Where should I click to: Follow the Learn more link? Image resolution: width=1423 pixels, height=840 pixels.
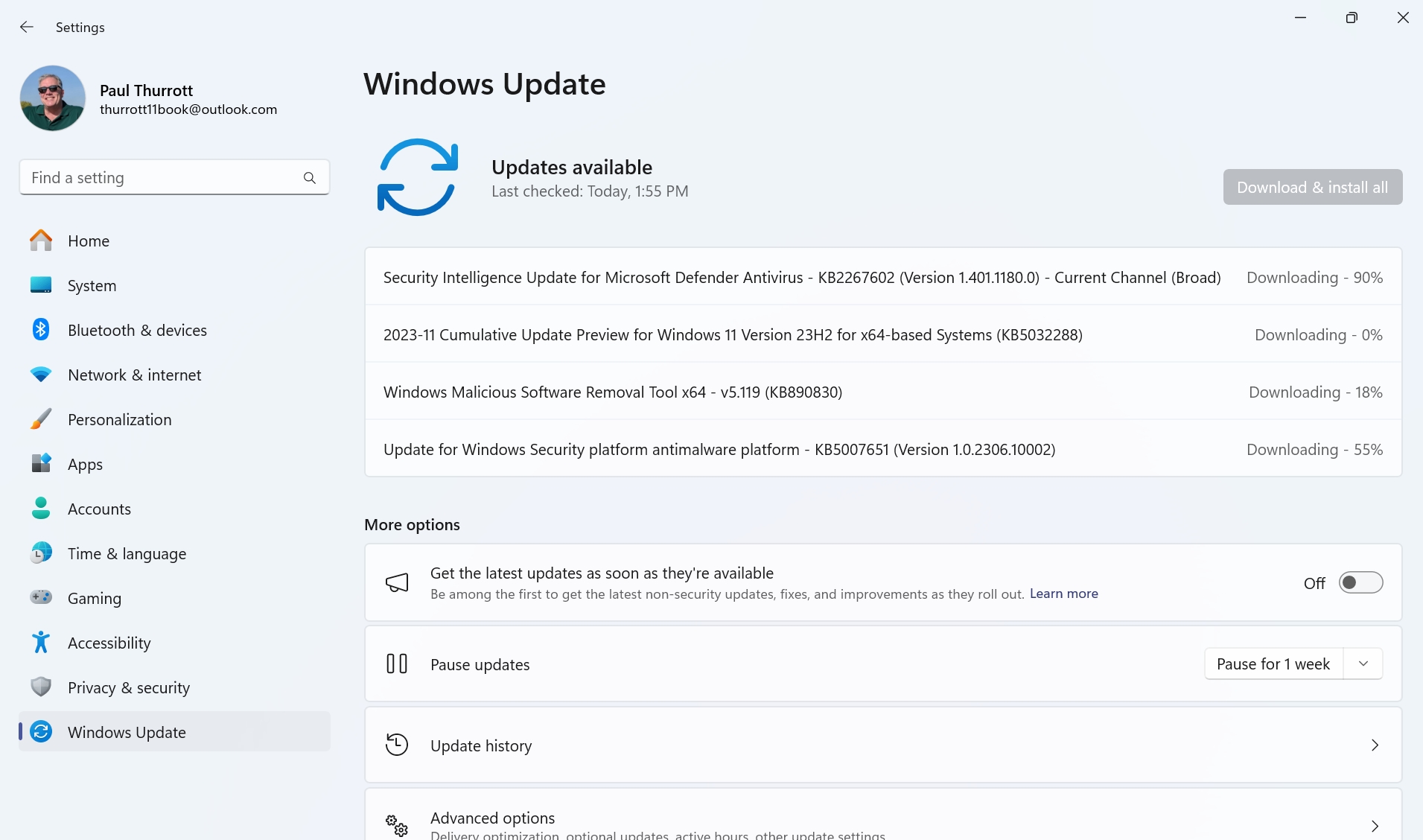(x=1063, y=594)
